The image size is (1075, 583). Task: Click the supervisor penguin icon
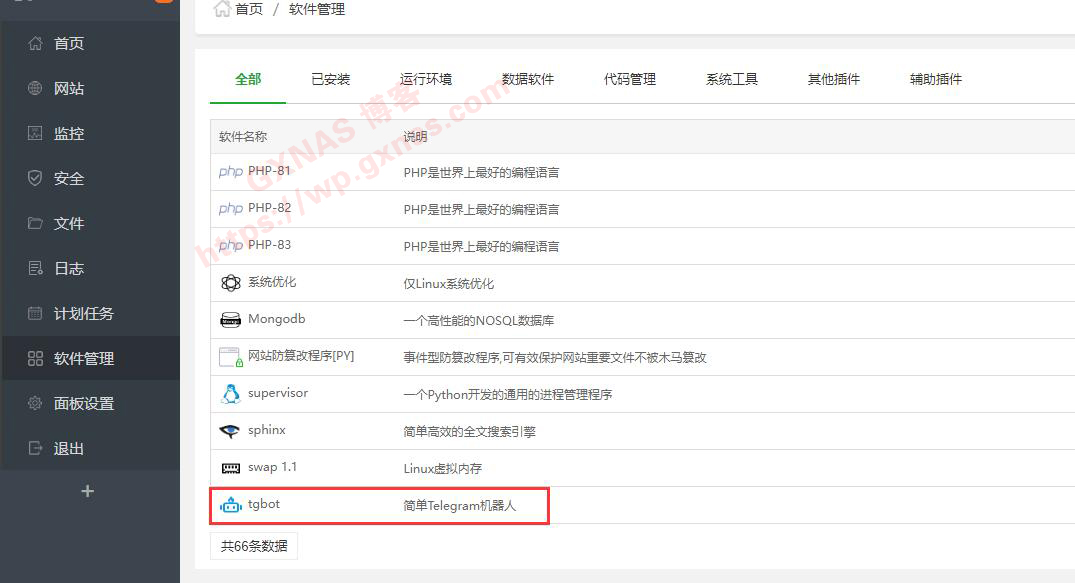pos(231,394)
